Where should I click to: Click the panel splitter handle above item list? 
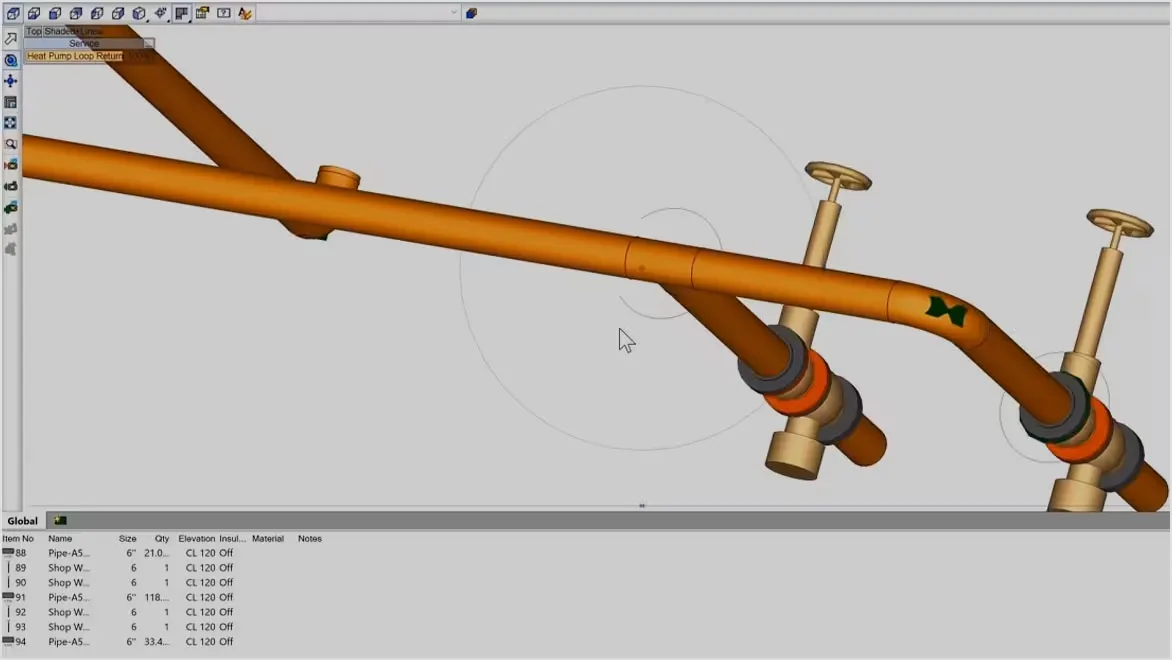(642, 506)
